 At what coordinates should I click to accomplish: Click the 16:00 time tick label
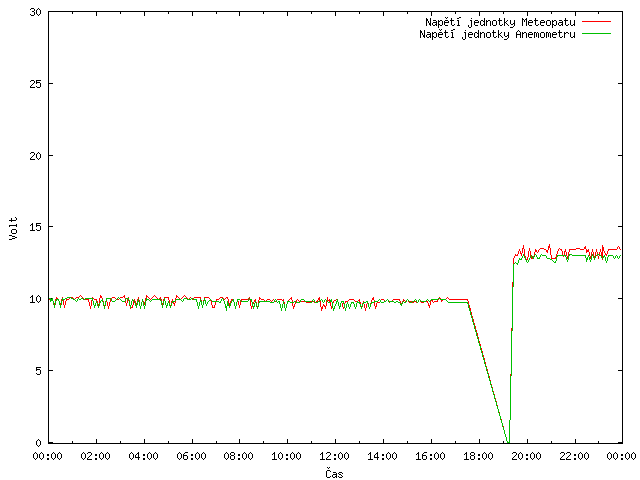[431, 456]
